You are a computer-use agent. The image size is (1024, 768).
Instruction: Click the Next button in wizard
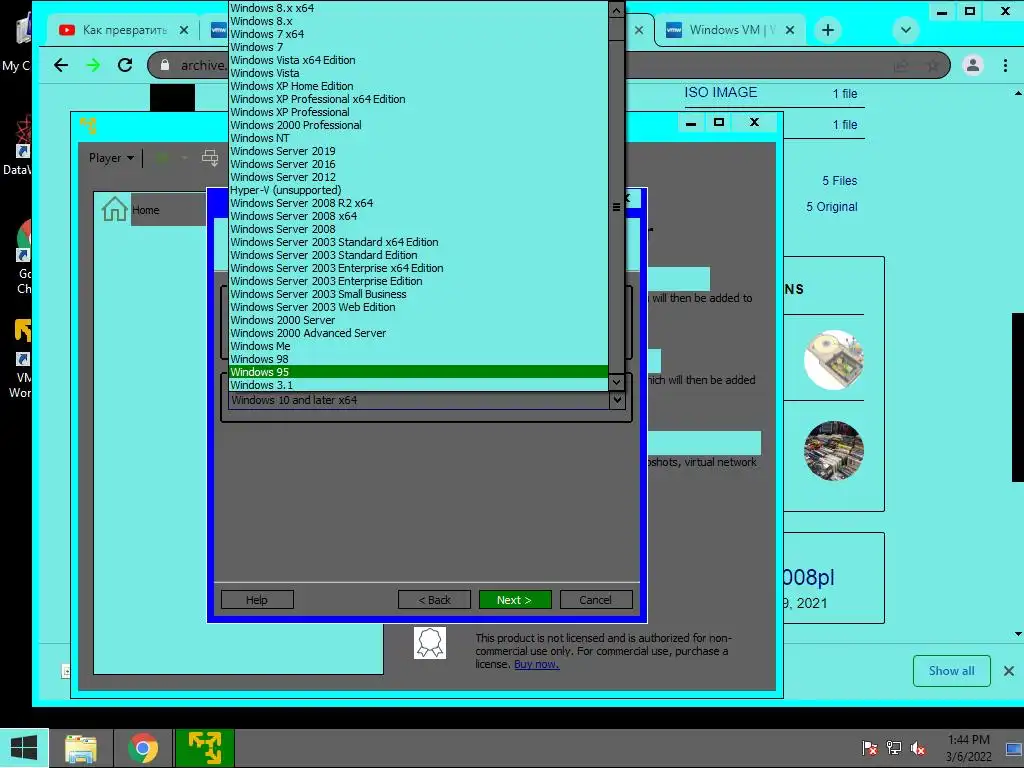tap(515, 600)
